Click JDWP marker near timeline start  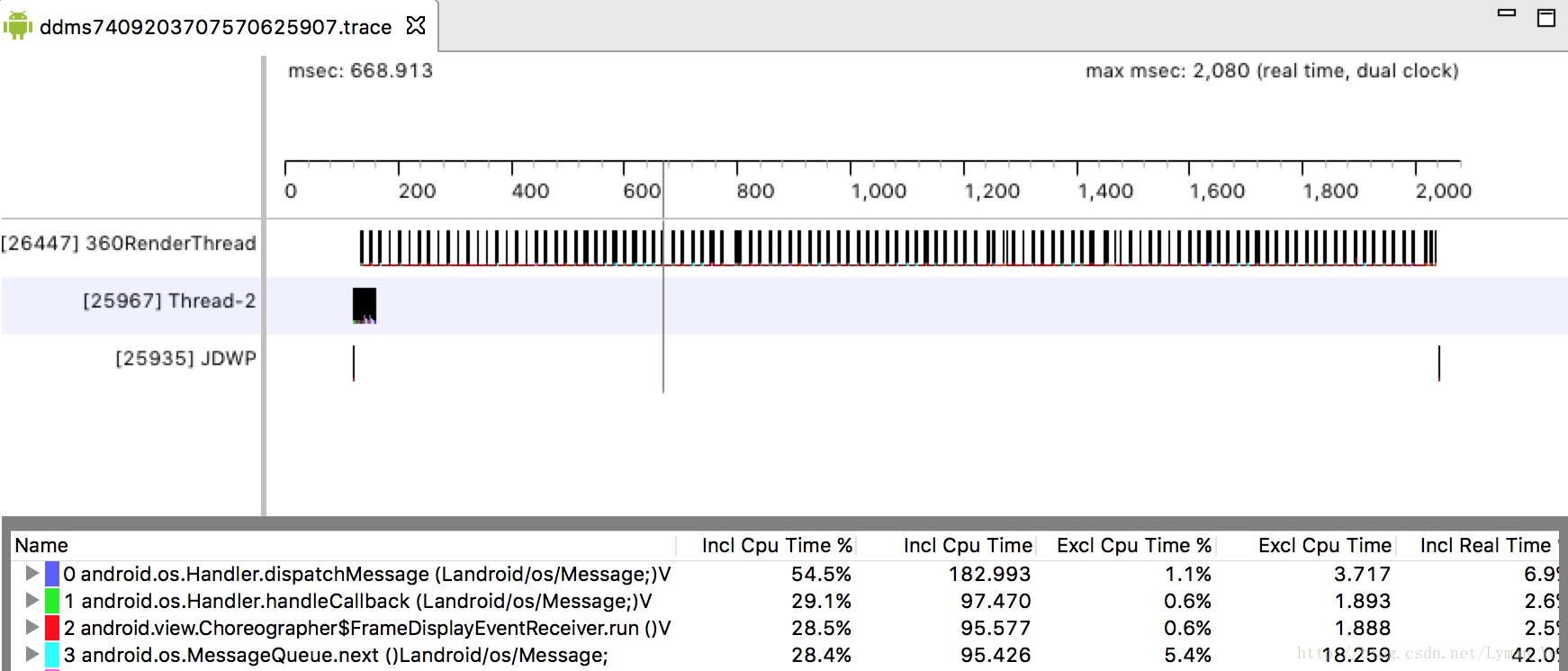tap(354, 363)
